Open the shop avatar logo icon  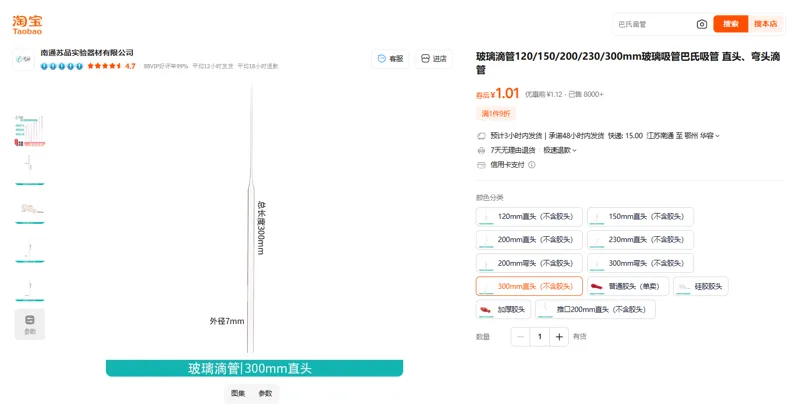point(23,59)
